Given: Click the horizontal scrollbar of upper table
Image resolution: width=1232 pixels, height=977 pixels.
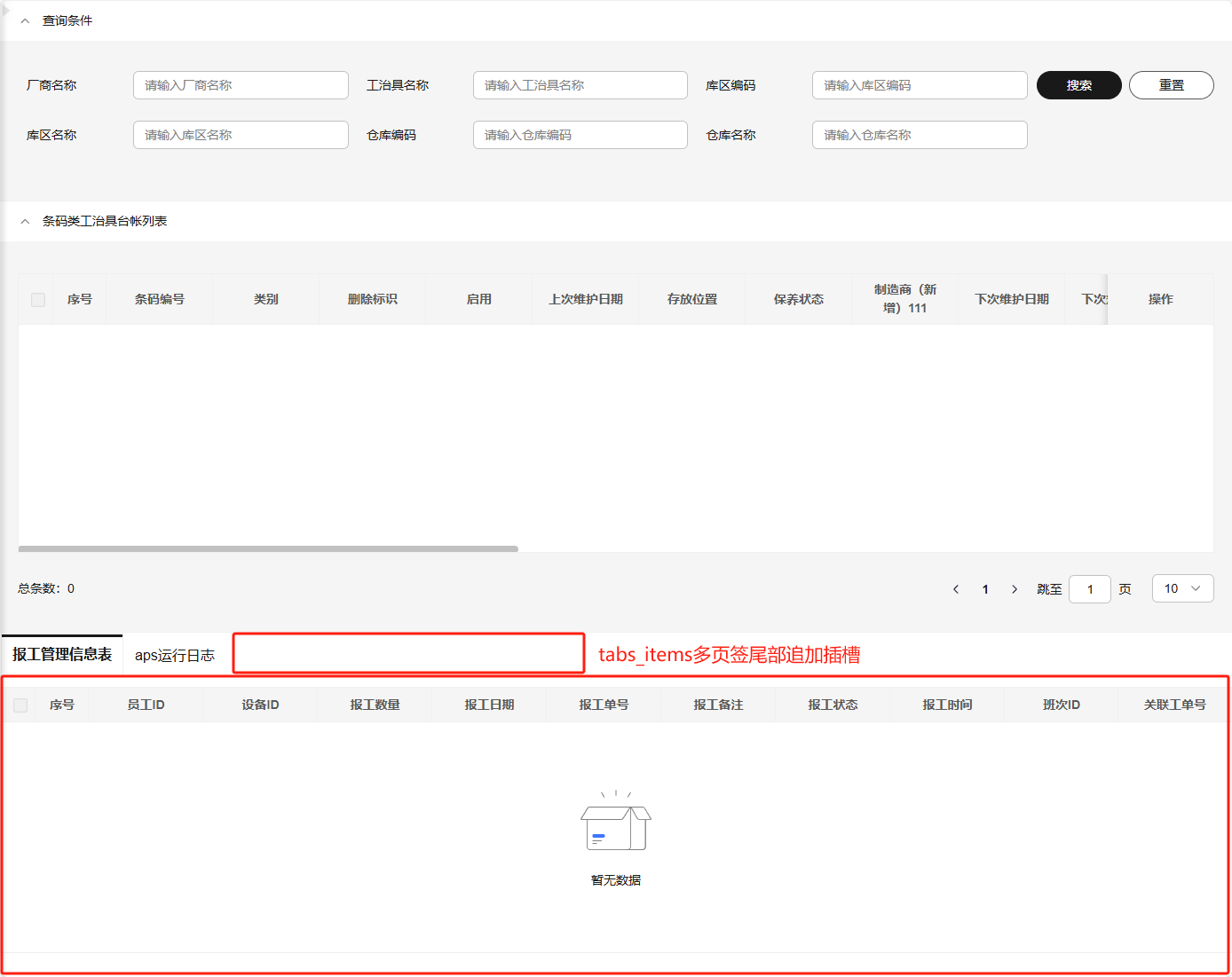Looking at the screenshot, I should pyautogui.click(x=268, y=549).
